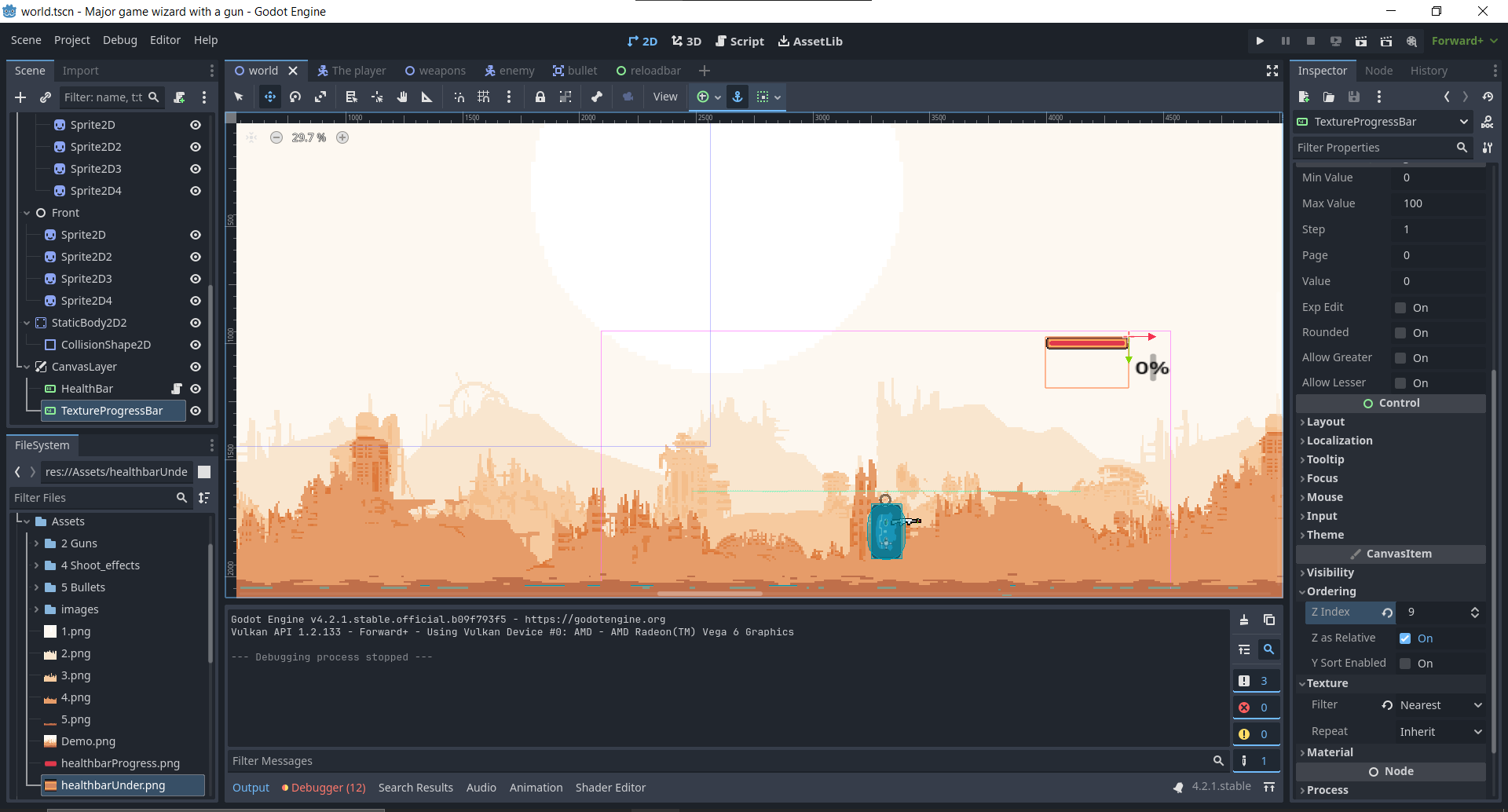Open the Scene menu
The width and height of the screenshot is (1508, 812).
pos(26,40)
